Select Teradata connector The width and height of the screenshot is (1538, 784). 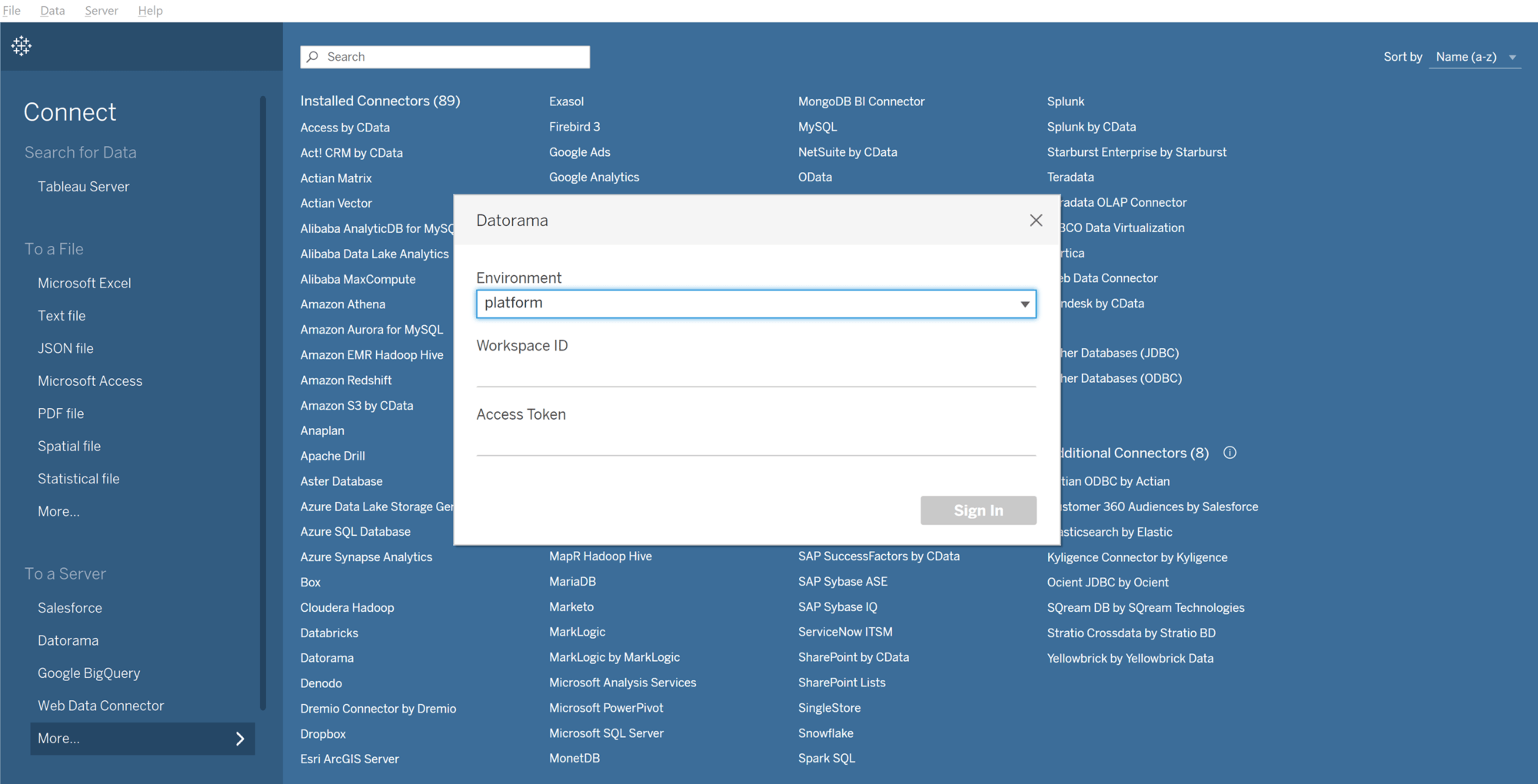point(1070,178)
